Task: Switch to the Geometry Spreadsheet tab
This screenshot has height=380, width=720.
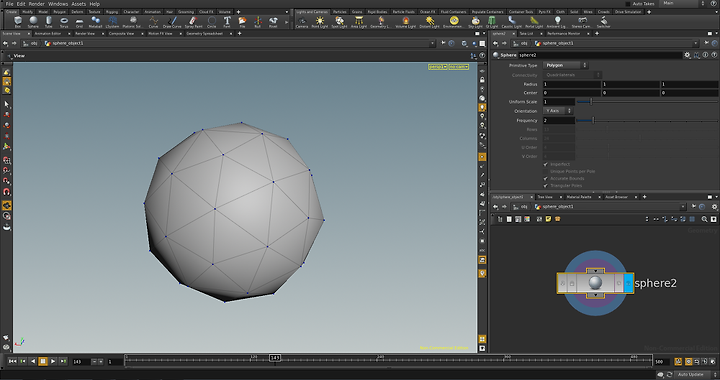Action: click(x=204, y=34)
